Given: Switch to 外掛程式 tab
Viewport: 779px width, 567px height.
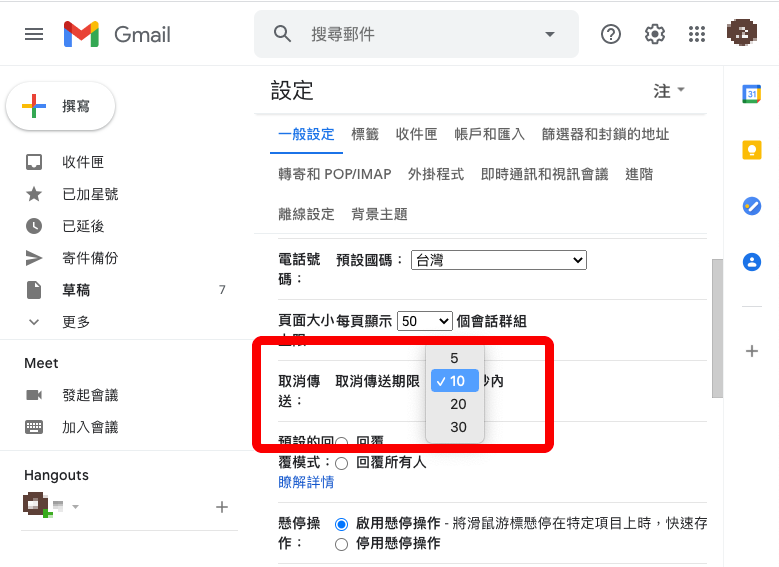Looking at the screenshot, I should point(436,174).
